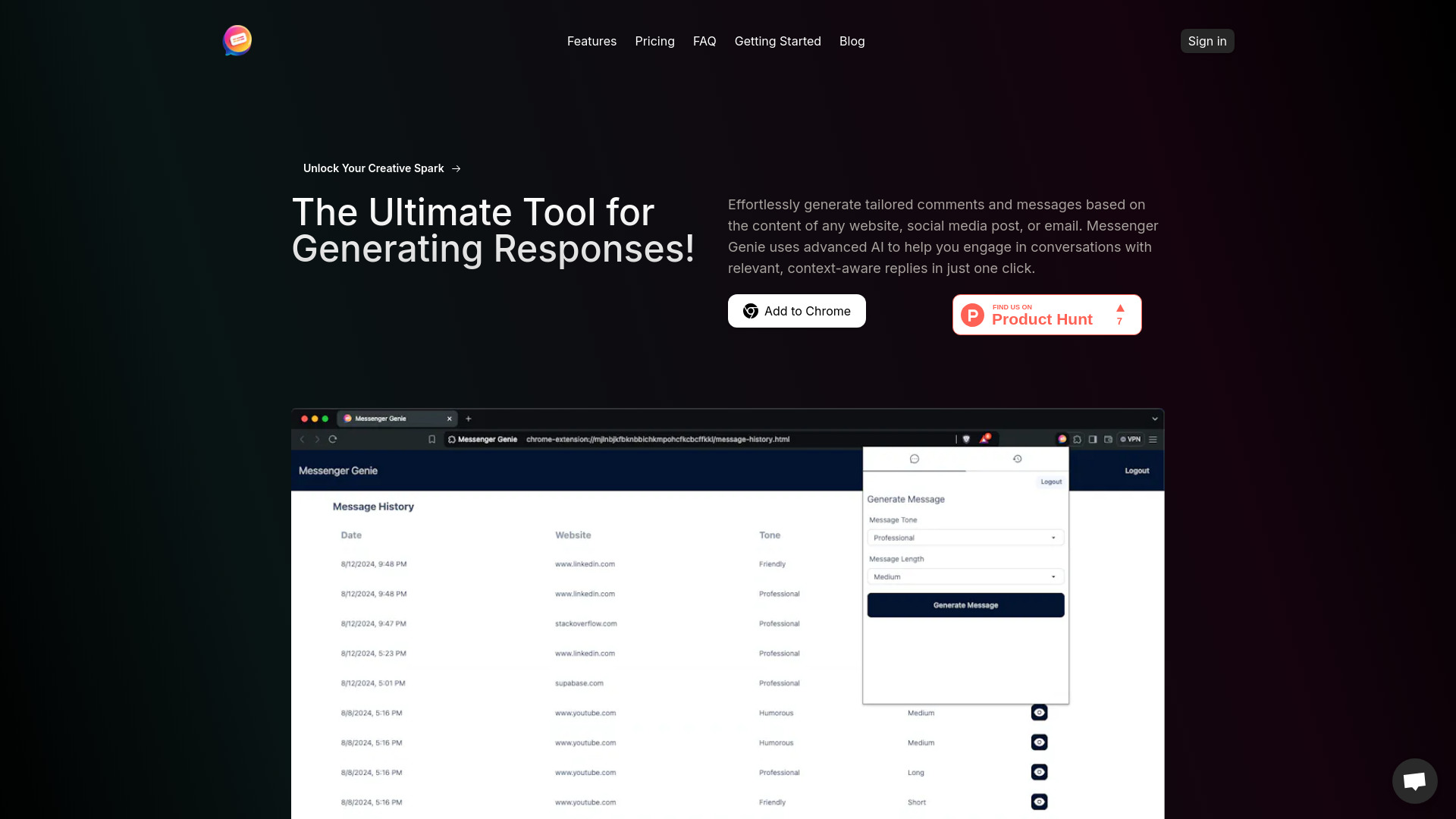Image resolution: width=1456 pixels, height=819 pixels.
Task: Click the Product Hunt upvote arrow icon
Action: [1120, 308]
